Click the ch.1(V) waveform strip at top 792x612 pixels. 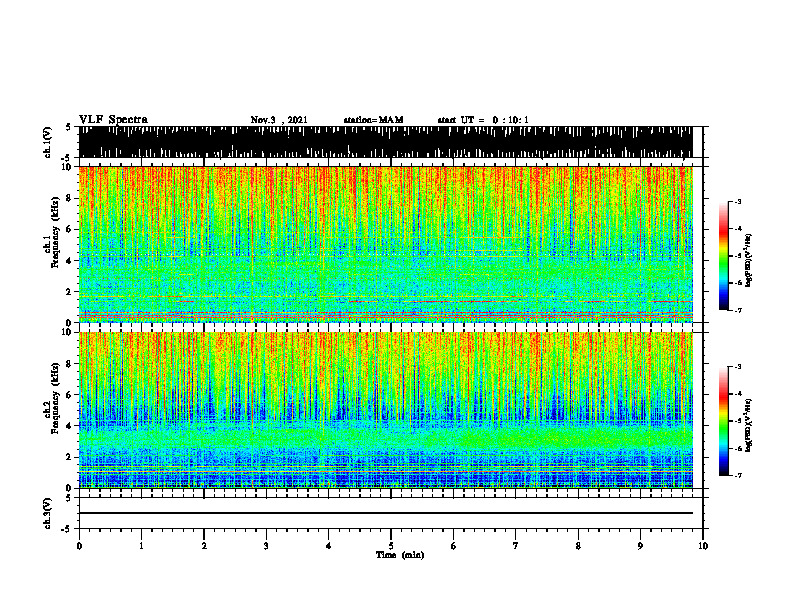(386, 142)
